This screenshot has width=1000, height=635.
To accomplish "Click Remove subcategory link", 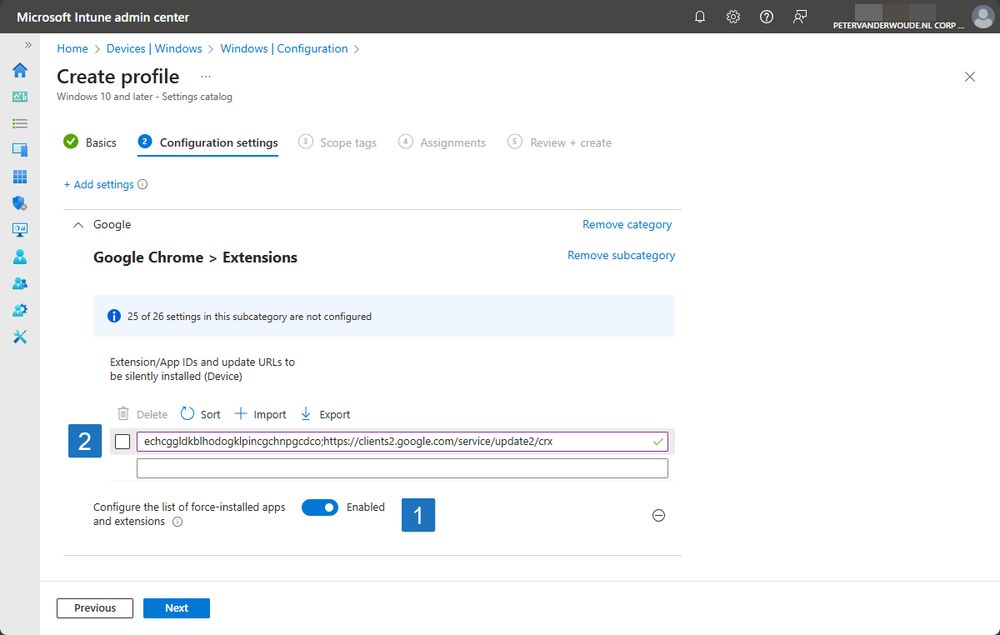I will click(621, 255).
